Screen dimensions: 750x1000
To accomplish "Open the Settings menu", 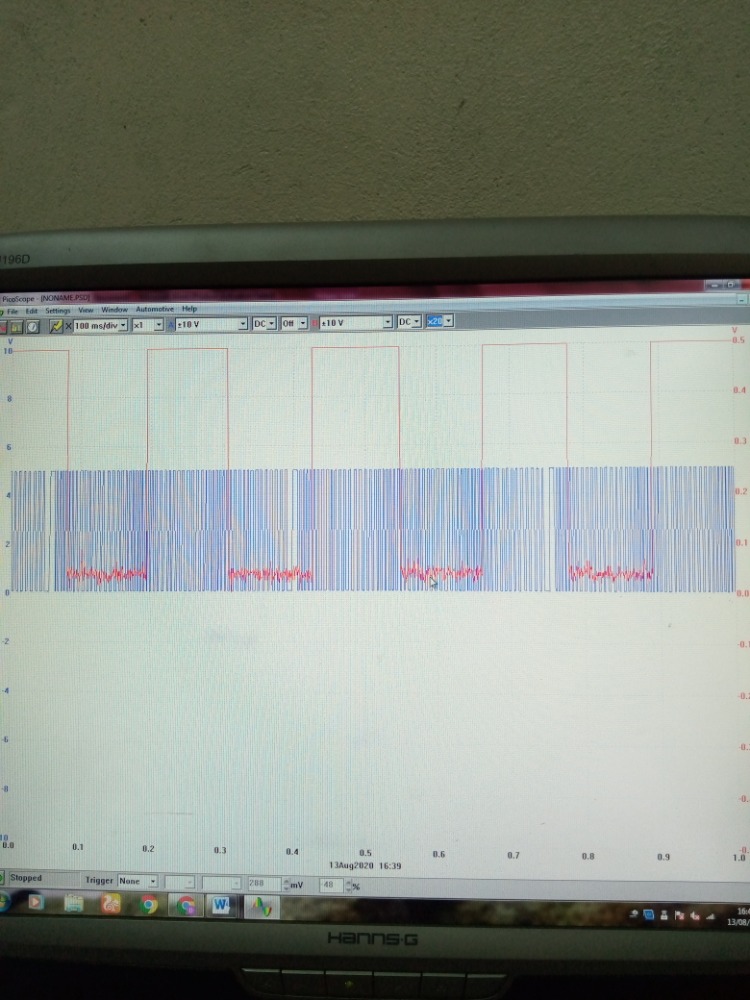I will (57, 310).
